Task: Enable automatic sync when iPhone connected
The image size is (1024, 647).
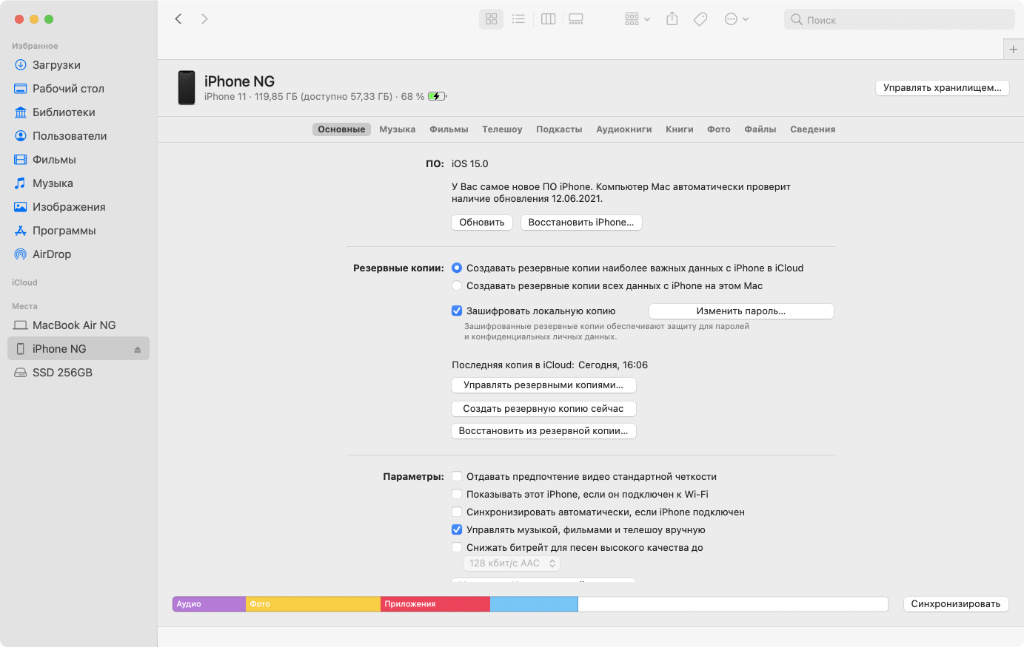Action: tap(456, 512)
